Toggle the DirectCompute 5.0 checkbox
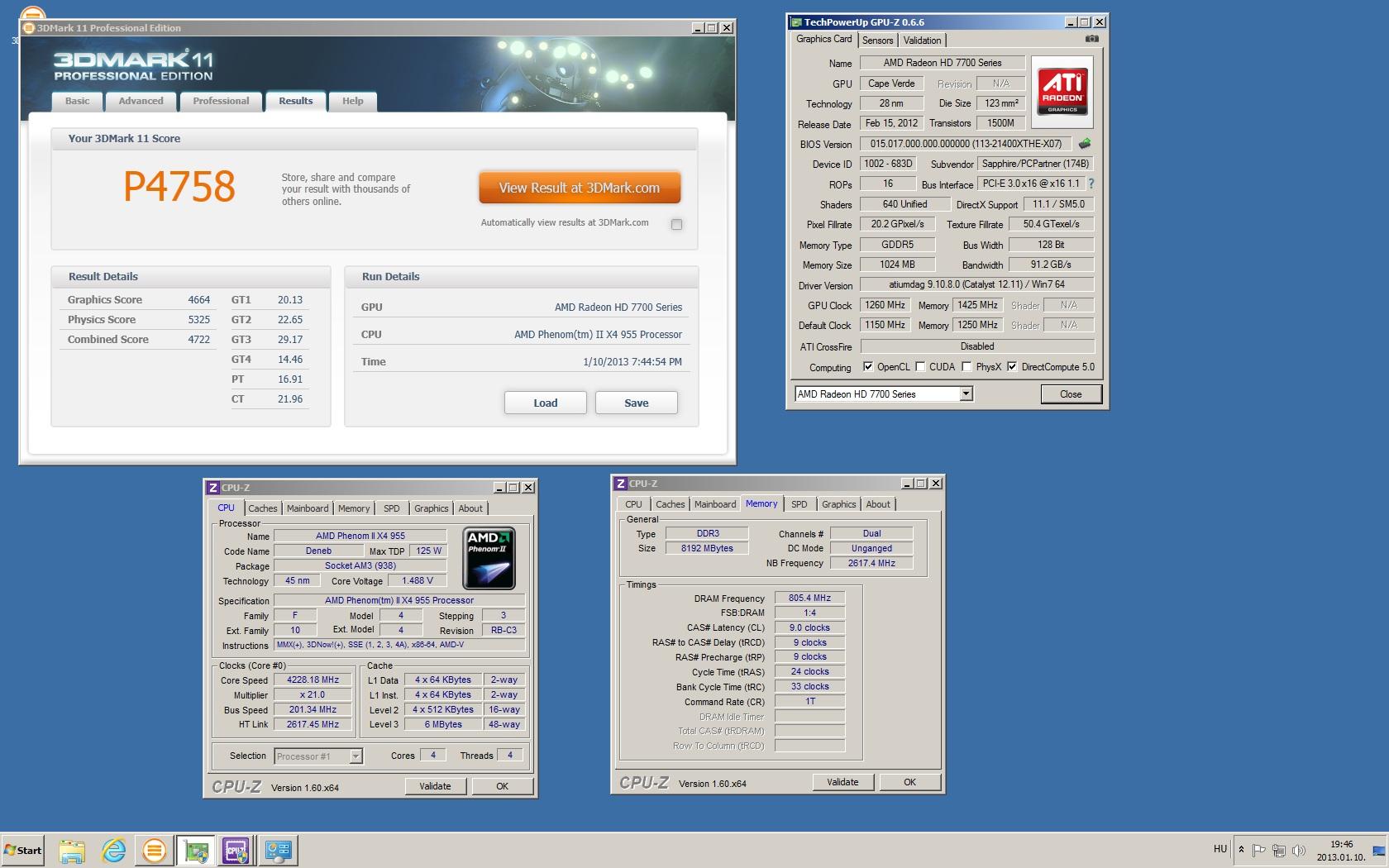This screenshot has height=868, width=1389. (x=1012, y=366)
